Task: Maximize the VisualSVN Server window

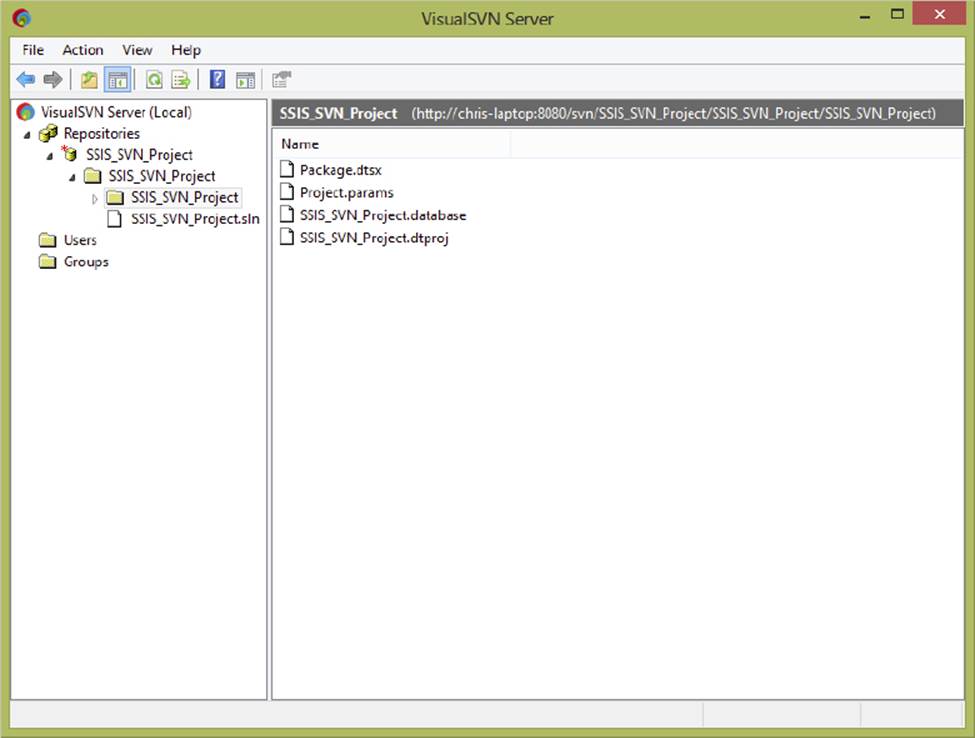Action: point(897,15)
